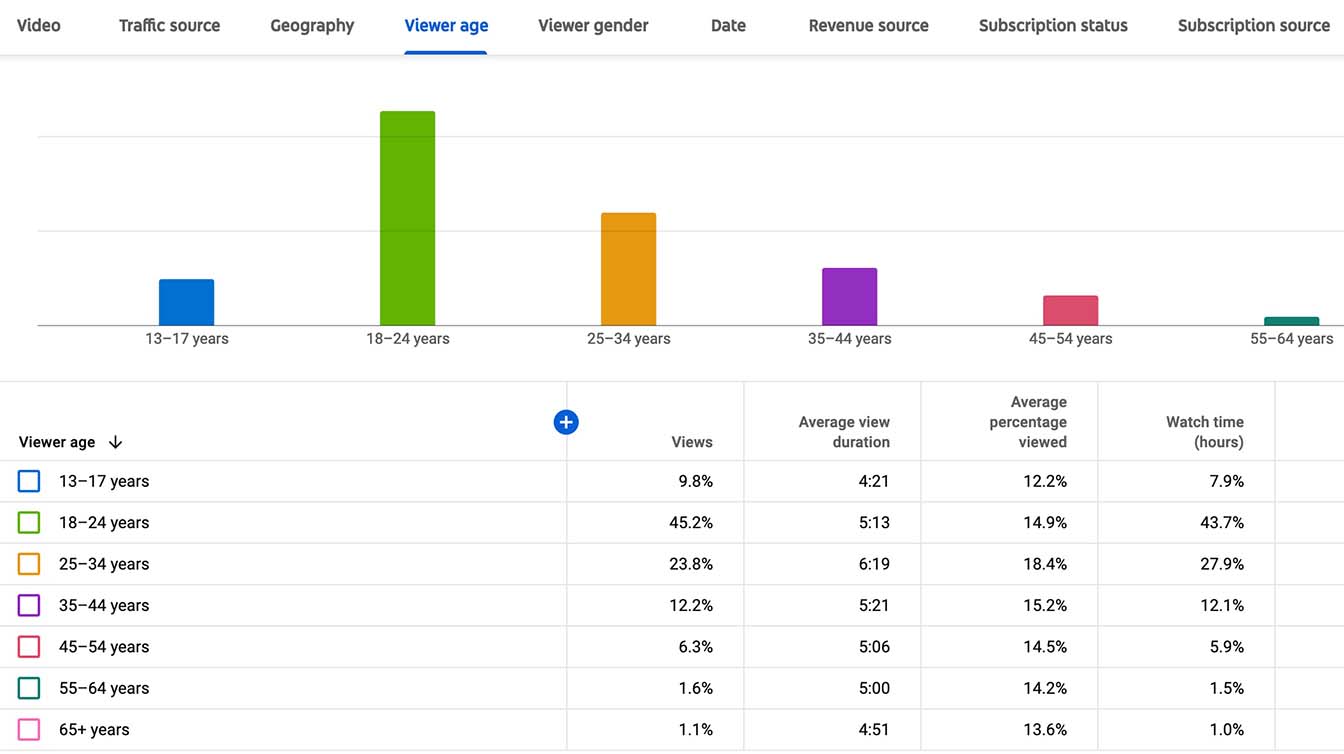Image resolution: width=1344 pixels, height=754 pixels.
Task: Tick the 18–24 years checkbox
Action: [29, 522]
